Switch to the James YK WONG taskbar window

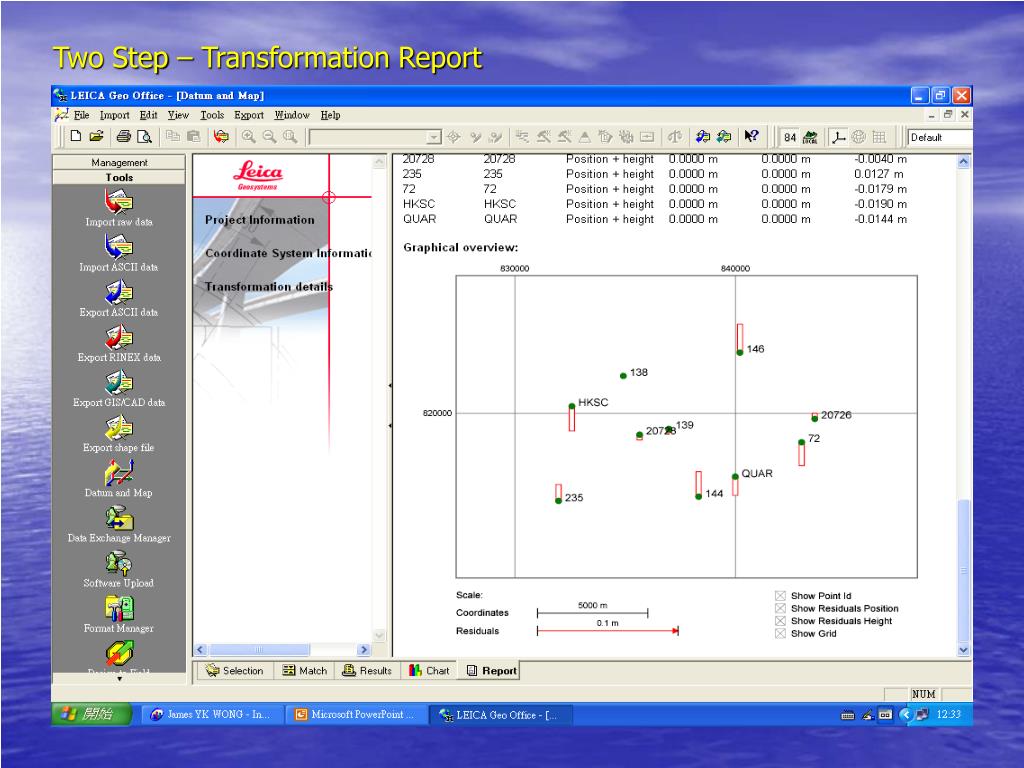[x=212, y=714]
